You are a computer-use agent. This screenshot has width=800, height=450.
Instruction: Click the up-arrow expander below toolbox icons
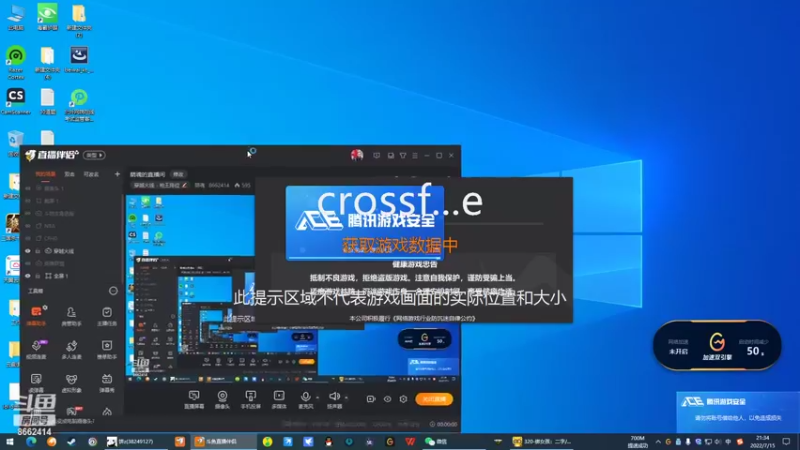[107, 412]
